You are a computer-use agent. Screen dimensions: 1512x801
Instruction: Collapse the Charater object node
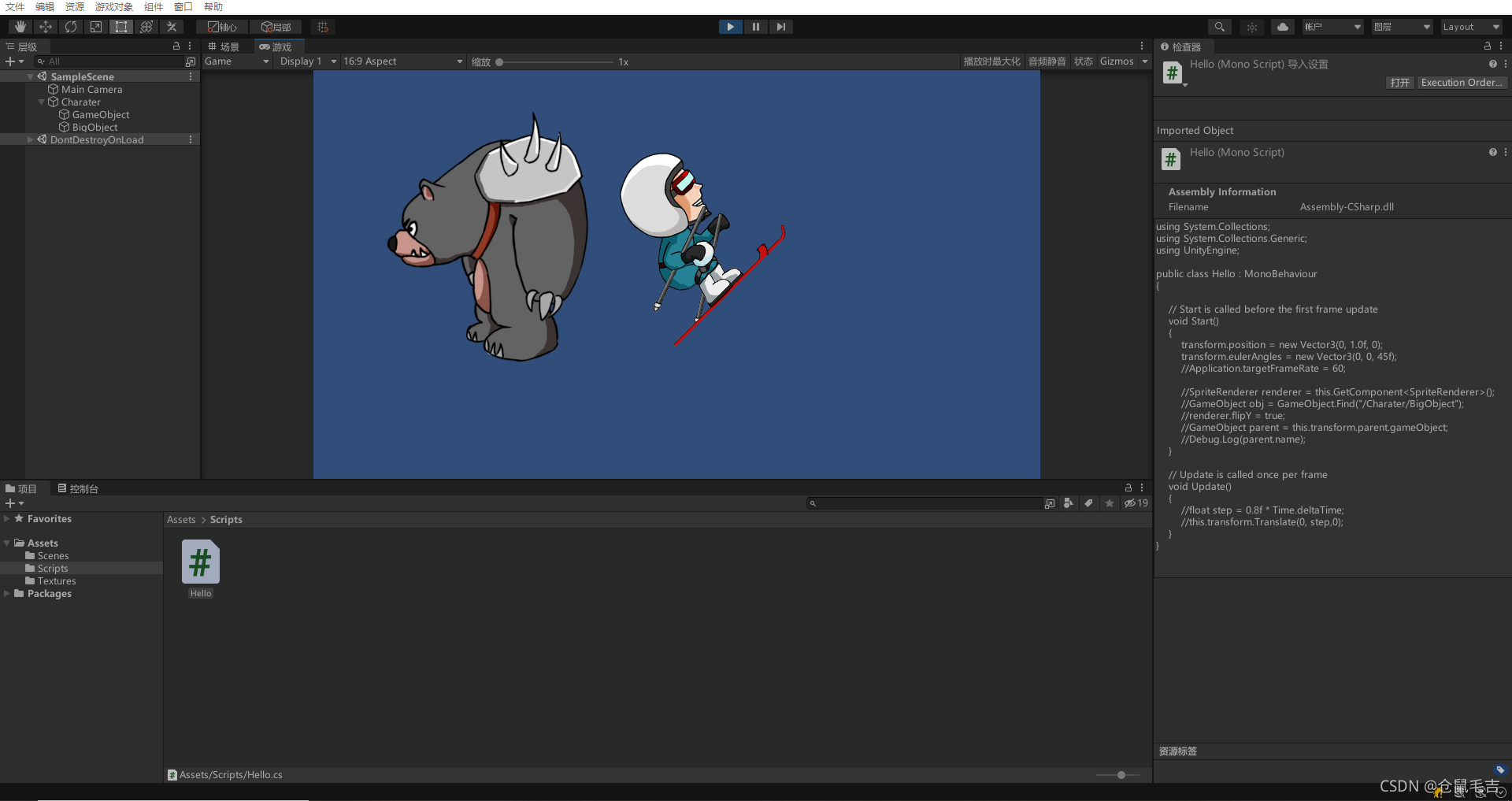pyautogui.click(x=41, y=102)
